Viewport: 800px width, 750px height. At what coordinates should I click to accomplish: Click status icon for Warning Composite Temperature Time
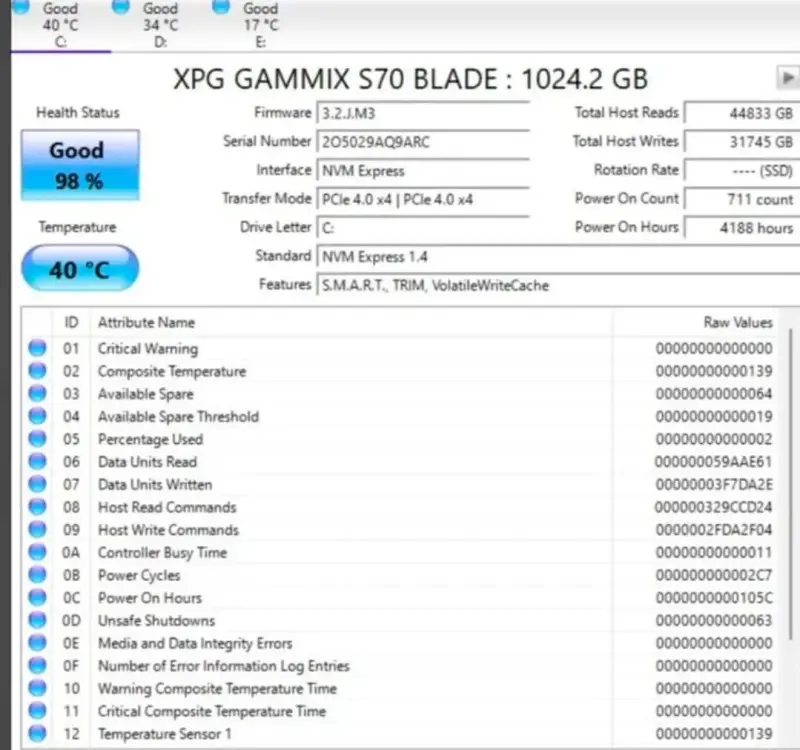(x=37, y=688)
